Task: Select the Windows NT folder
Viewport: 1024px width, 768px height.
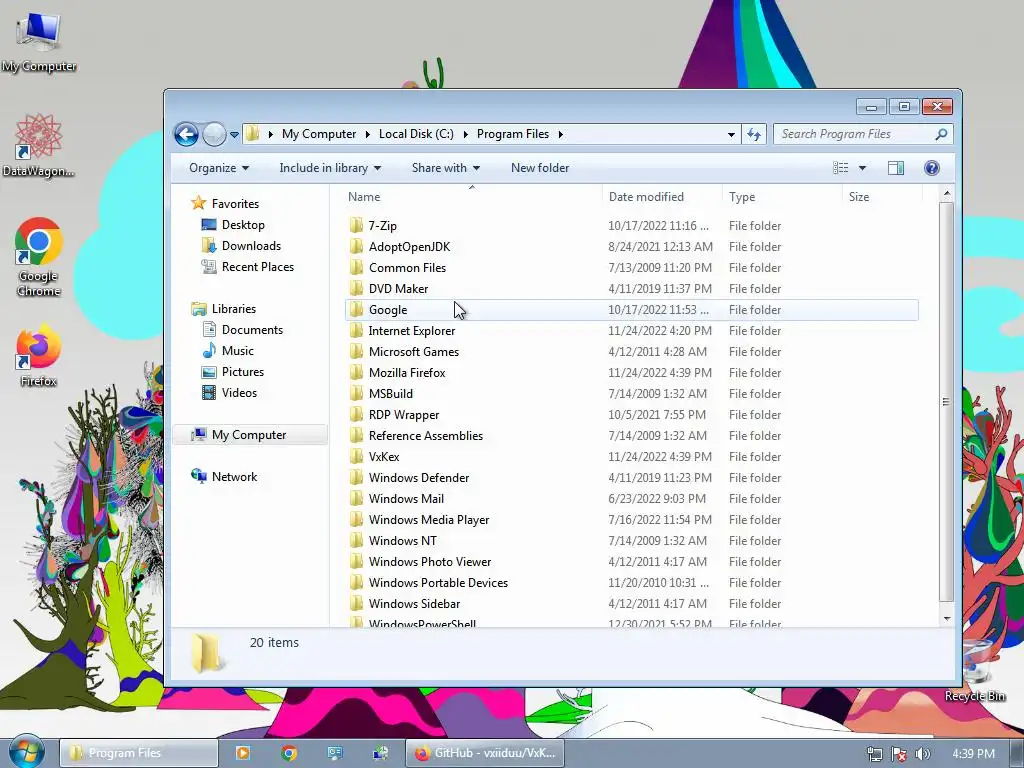Action: pos(402,541)
